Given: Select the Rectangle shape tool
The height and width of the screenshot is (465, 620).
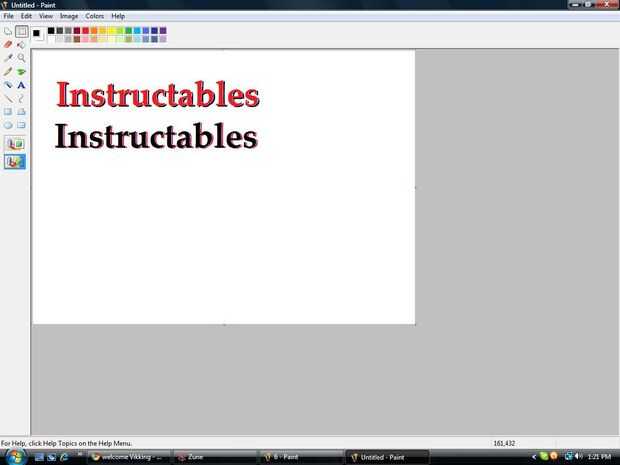Looking at the screenshot, I should [8, 112].
